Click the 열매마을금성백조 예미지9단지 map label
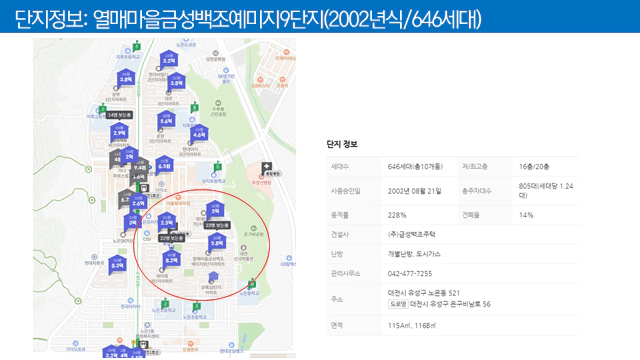This screenshot has width=640, height=360. [209, 261]
